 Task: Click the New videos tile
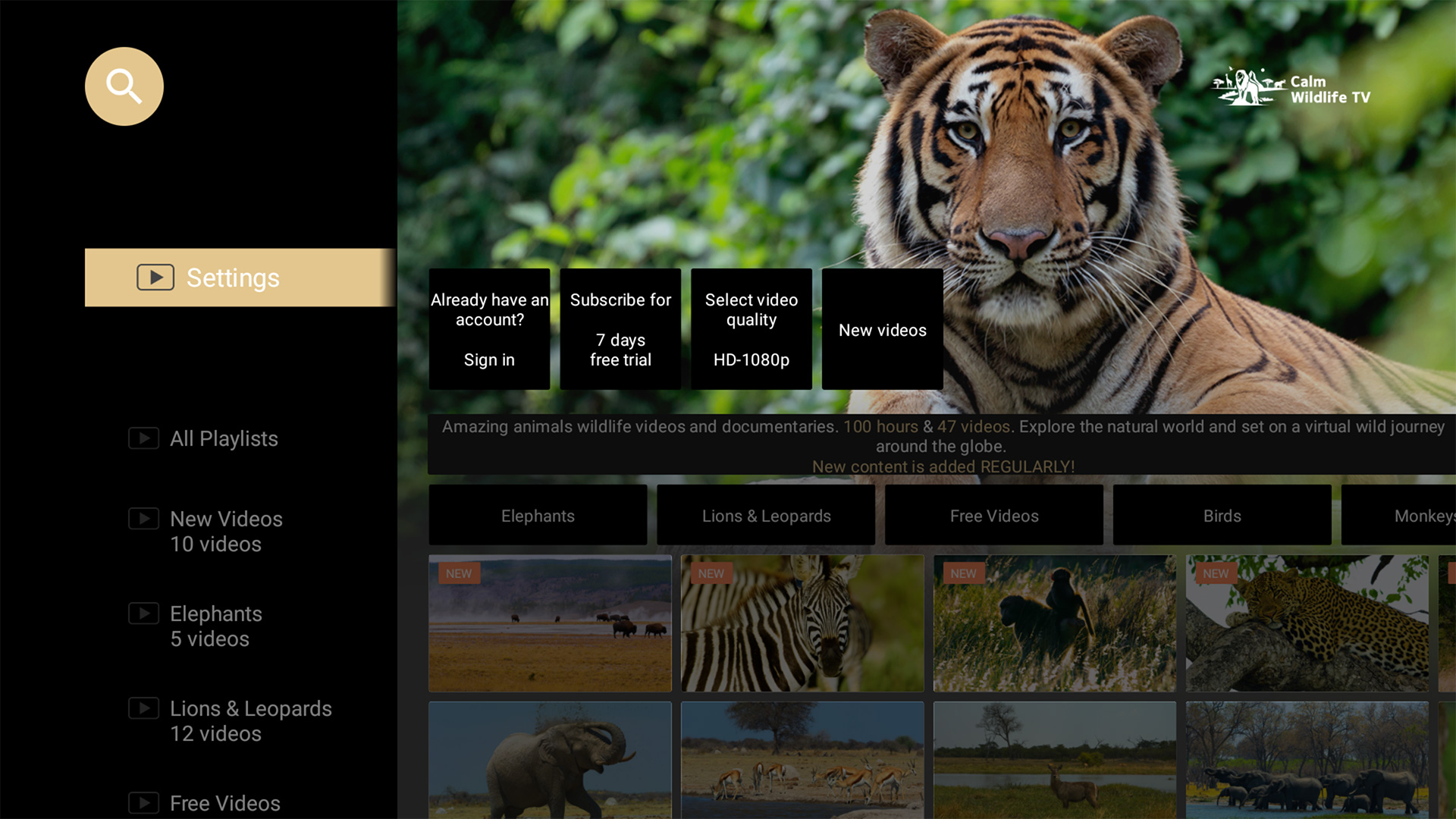(882, 329)
